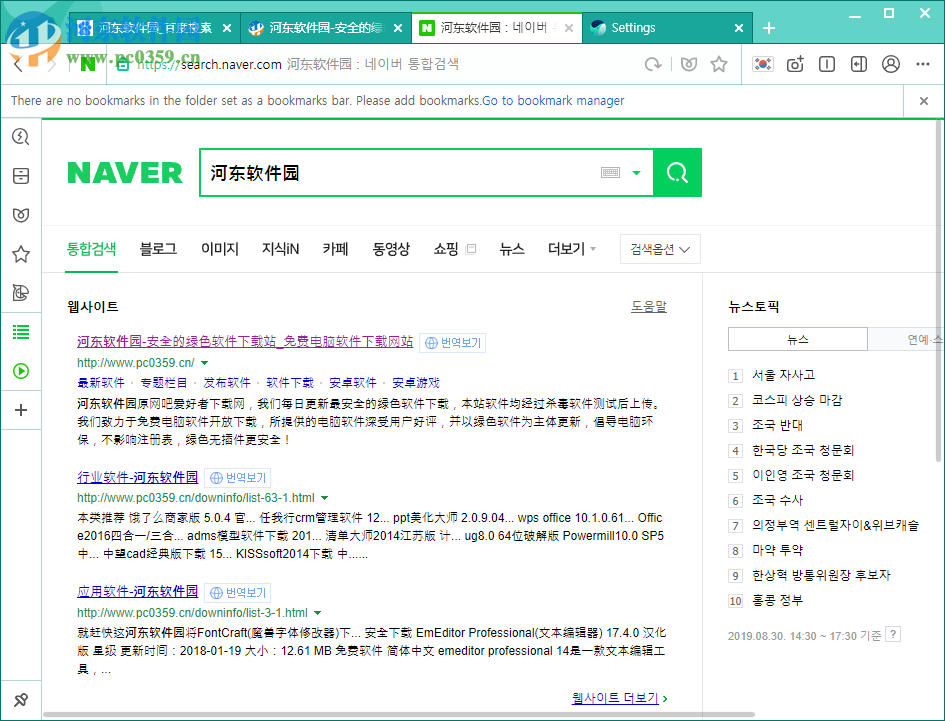Click the reload page icon
945x721 pixels.
click(x=653, y=64)
